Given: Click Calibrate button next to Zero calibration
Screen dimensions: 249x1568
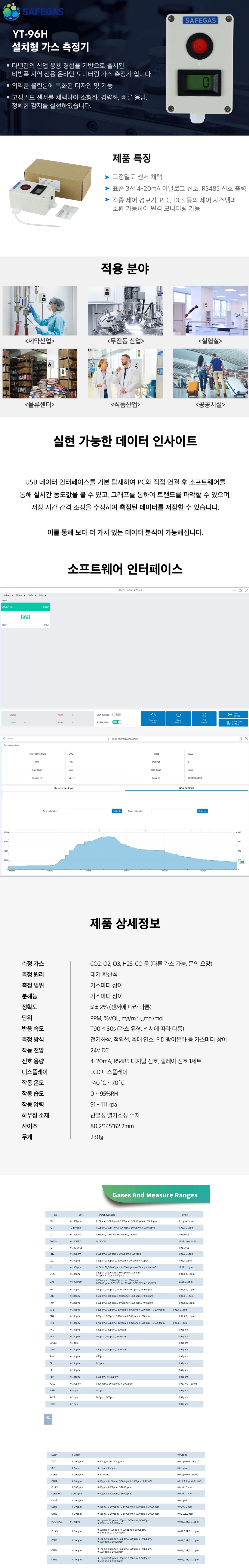Looking at the screenshot, I should click(x=117, y=811).
